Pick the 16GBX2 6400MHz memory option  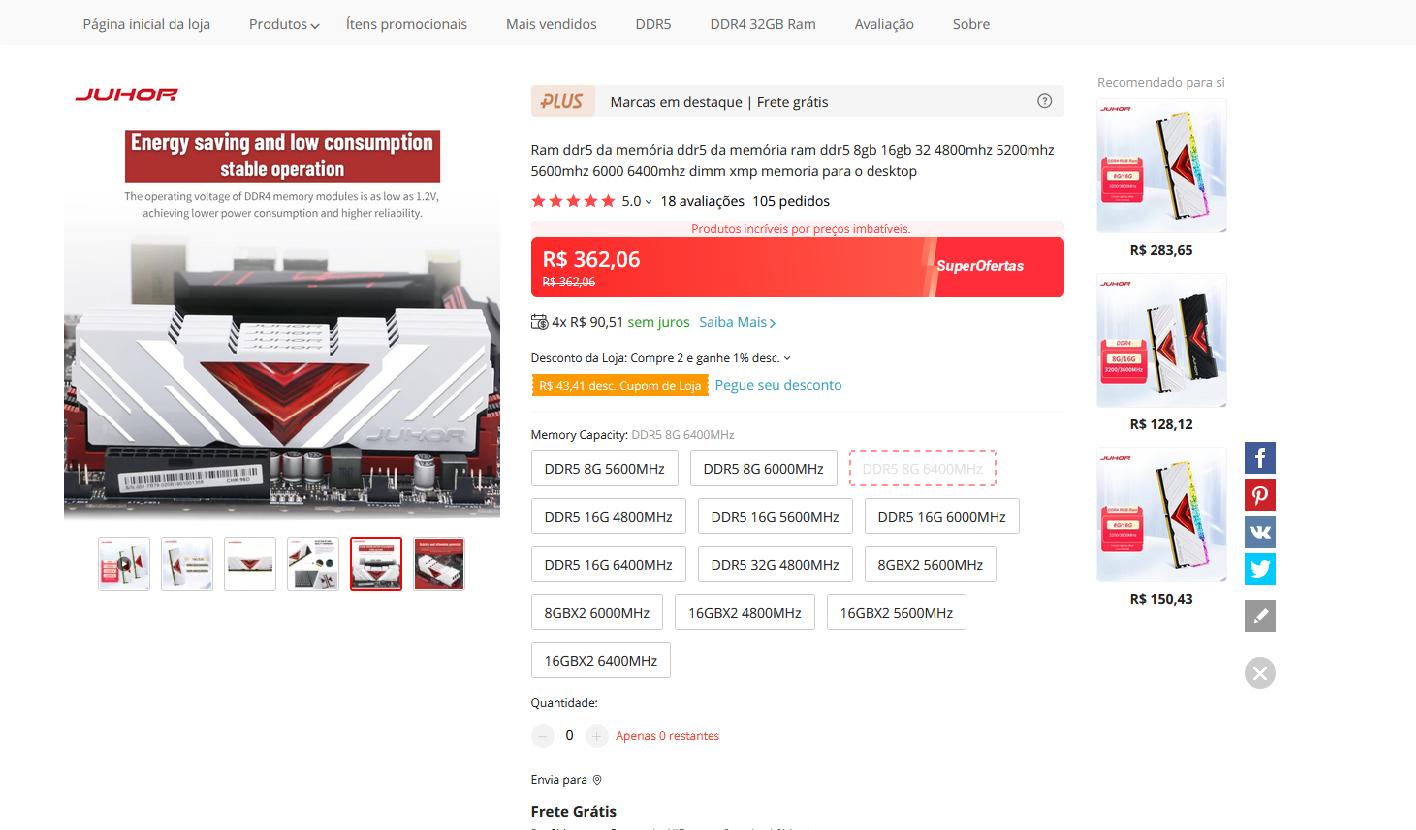600,661
